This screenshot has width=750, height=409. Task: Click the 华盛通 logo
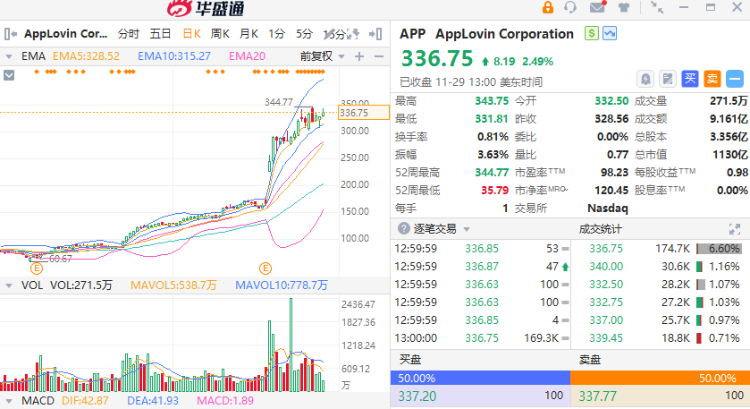206,8
